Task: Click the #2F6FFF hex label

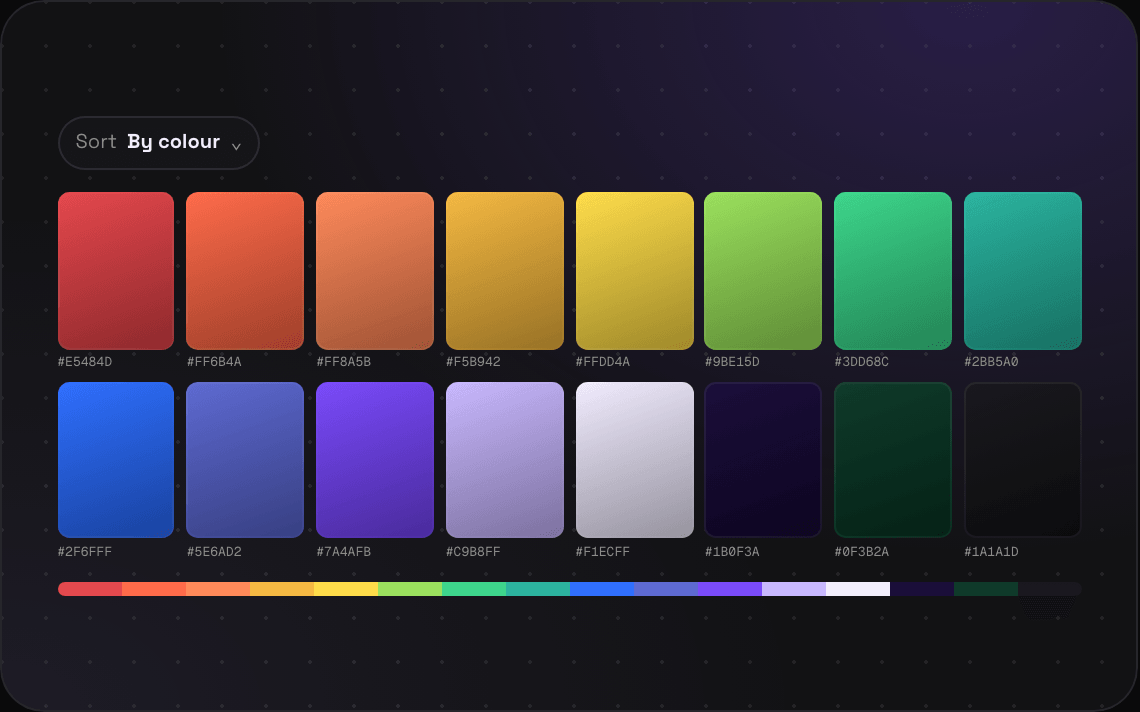Action: tap(85, 551)
